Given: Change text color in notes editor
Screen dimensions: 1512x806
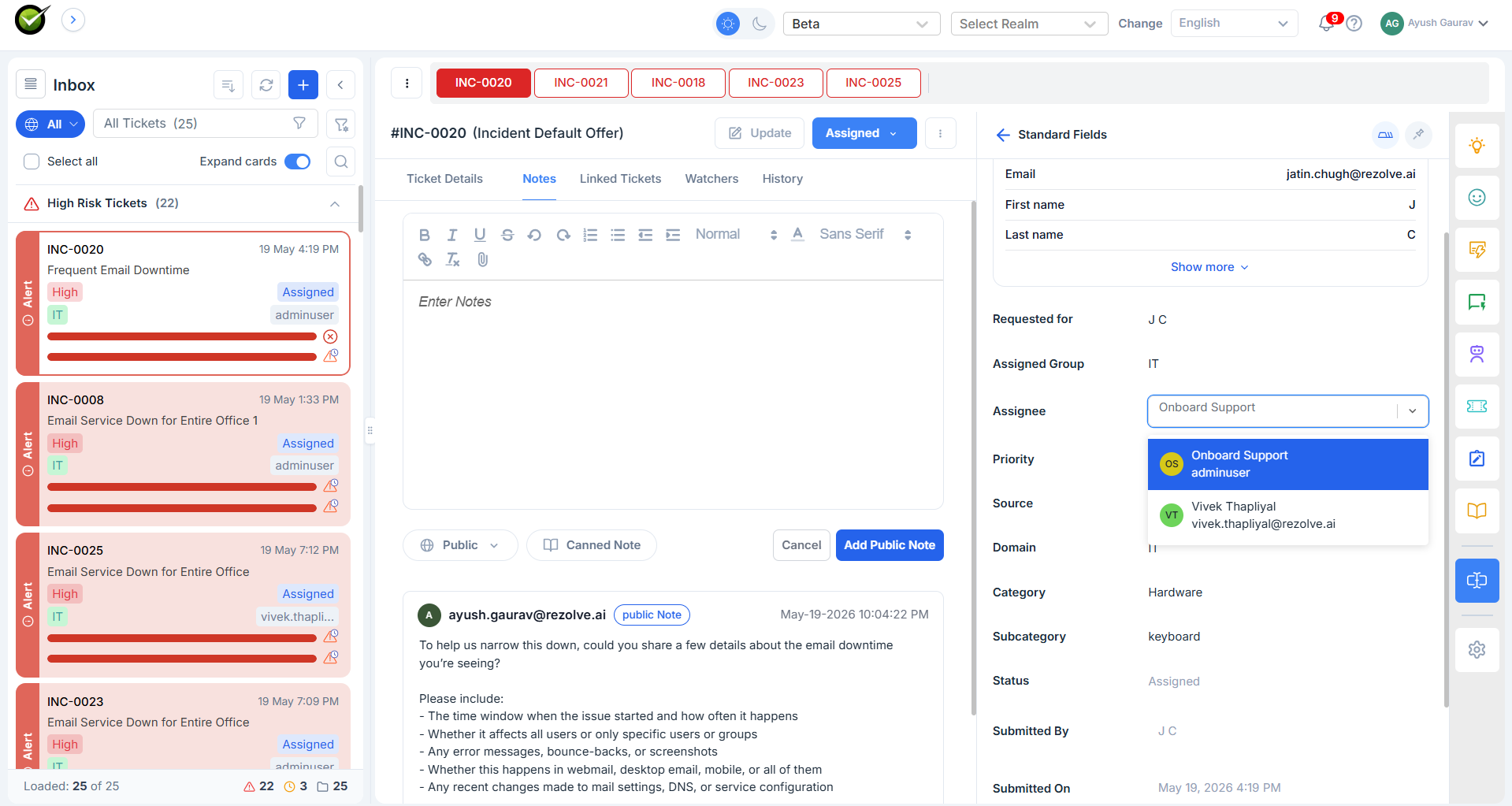Looking at the screenshot, I should tap(797, 234).
